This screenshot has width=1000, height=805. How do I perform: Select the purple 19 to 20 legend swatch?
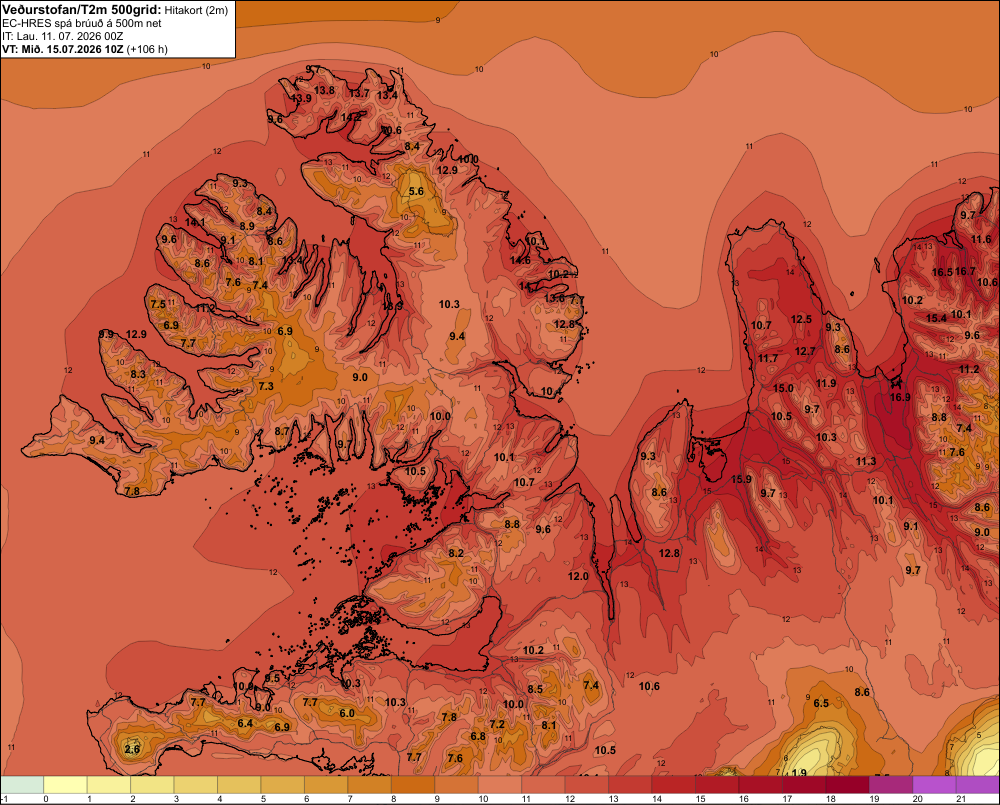[x=891, y=785]
